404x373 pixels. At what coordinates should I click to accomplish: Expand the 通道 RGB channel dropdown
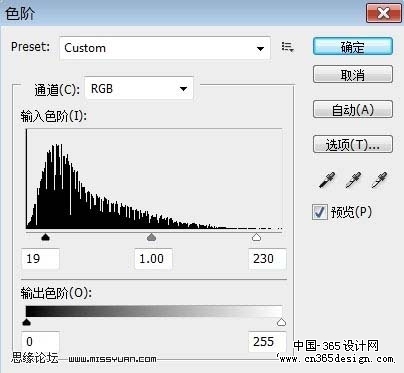pos(139,89)
